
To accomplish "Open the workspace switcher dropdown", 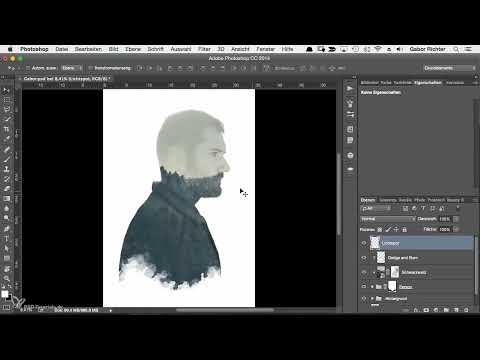I will [450, 68].
